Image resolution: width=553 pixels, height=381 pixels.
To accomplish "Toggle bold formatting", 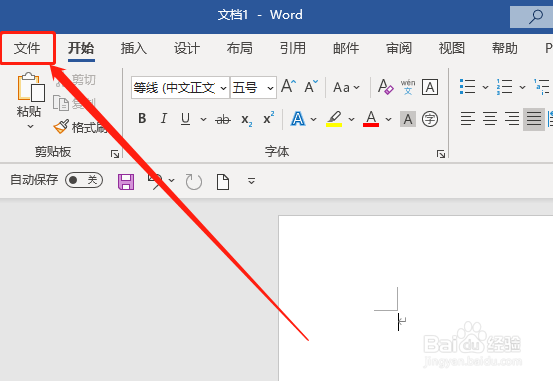I will tap(142, 119).
